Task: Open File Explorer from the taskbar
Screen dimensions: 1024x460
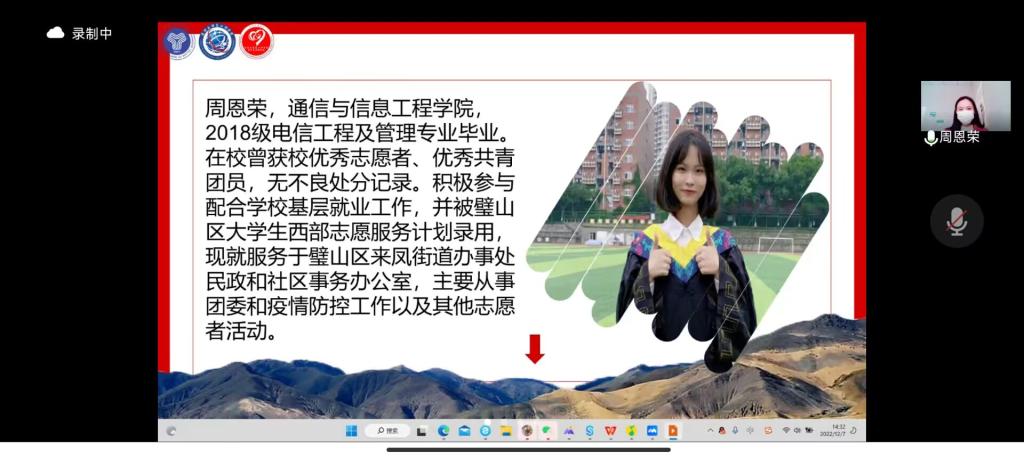Action: pyautogui.click(x=506, y=431)
